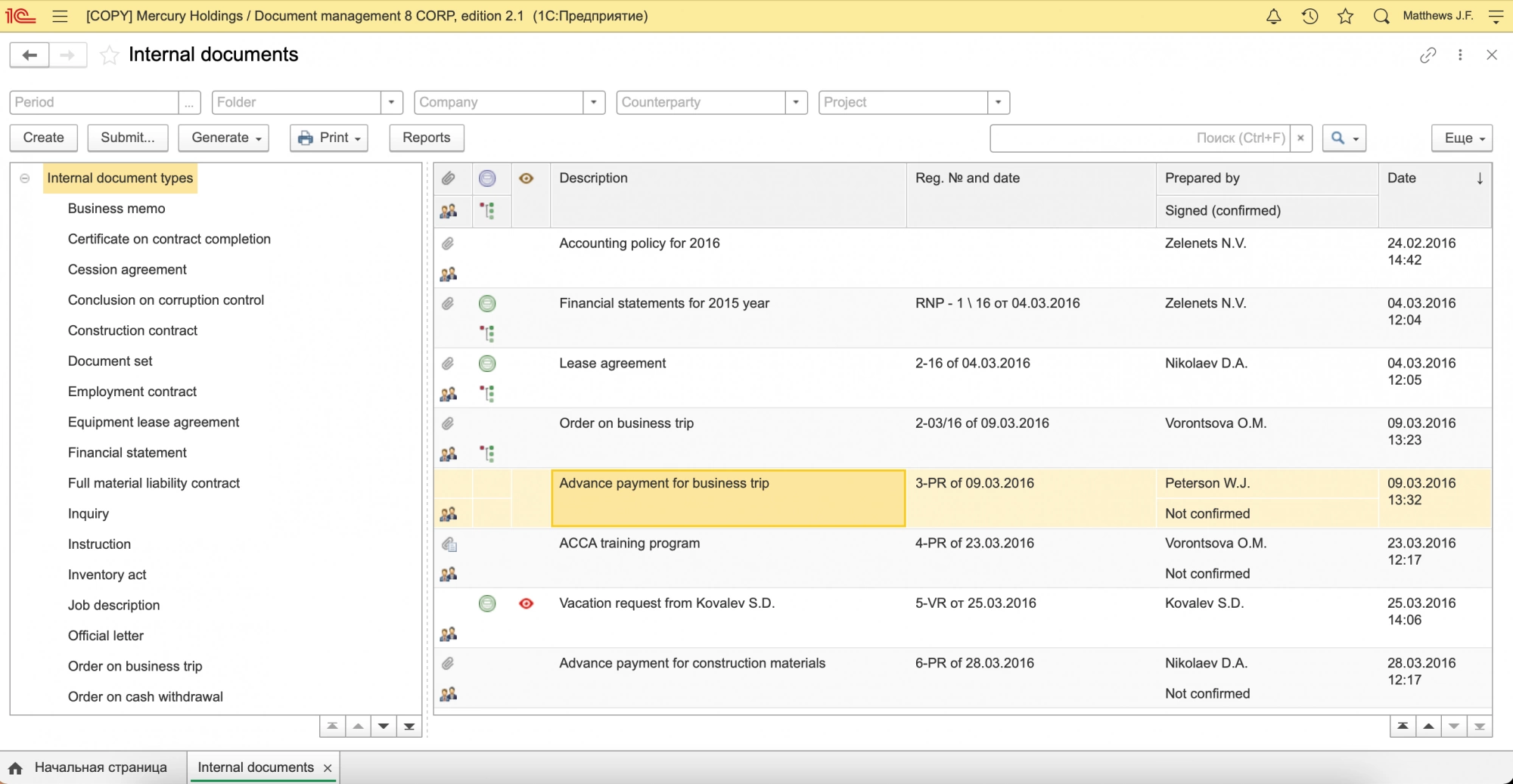Open the Reports button
Image resolution: width=1513 pixels, height=784 pixels.
(426, 138)
